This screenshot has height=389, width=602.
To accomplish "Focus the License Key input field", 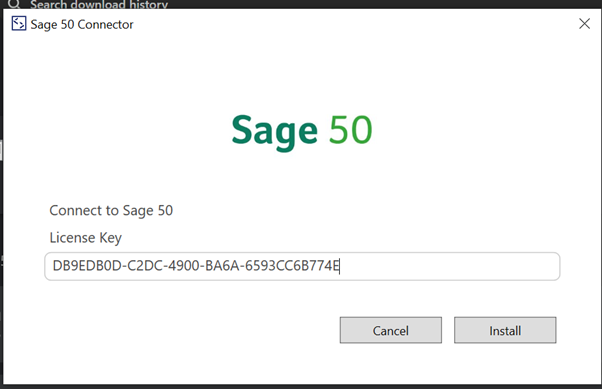I will 302,266.
